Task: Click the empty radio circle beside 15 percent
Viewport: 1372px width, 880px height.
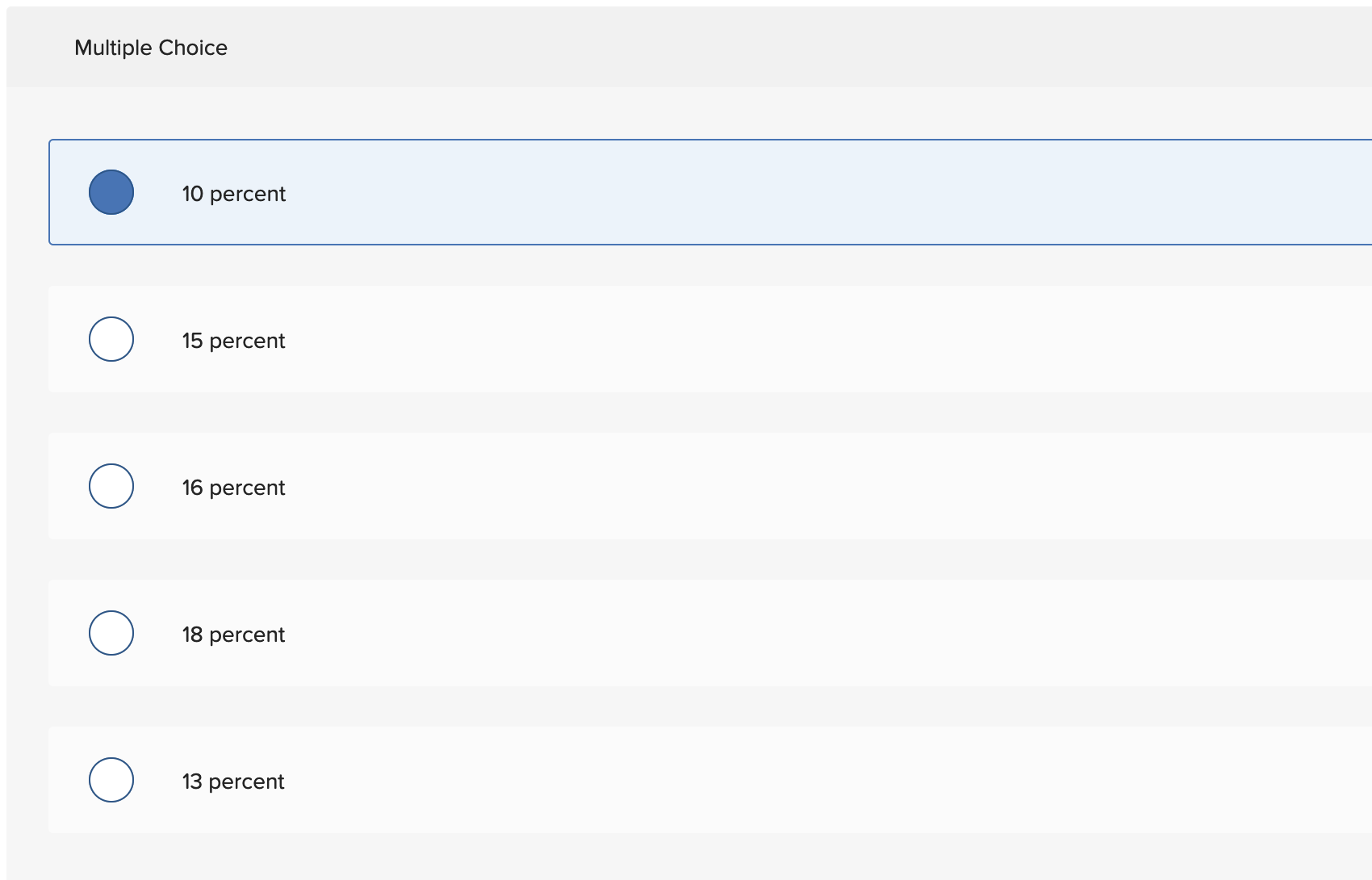Action: tap(111, 339)
